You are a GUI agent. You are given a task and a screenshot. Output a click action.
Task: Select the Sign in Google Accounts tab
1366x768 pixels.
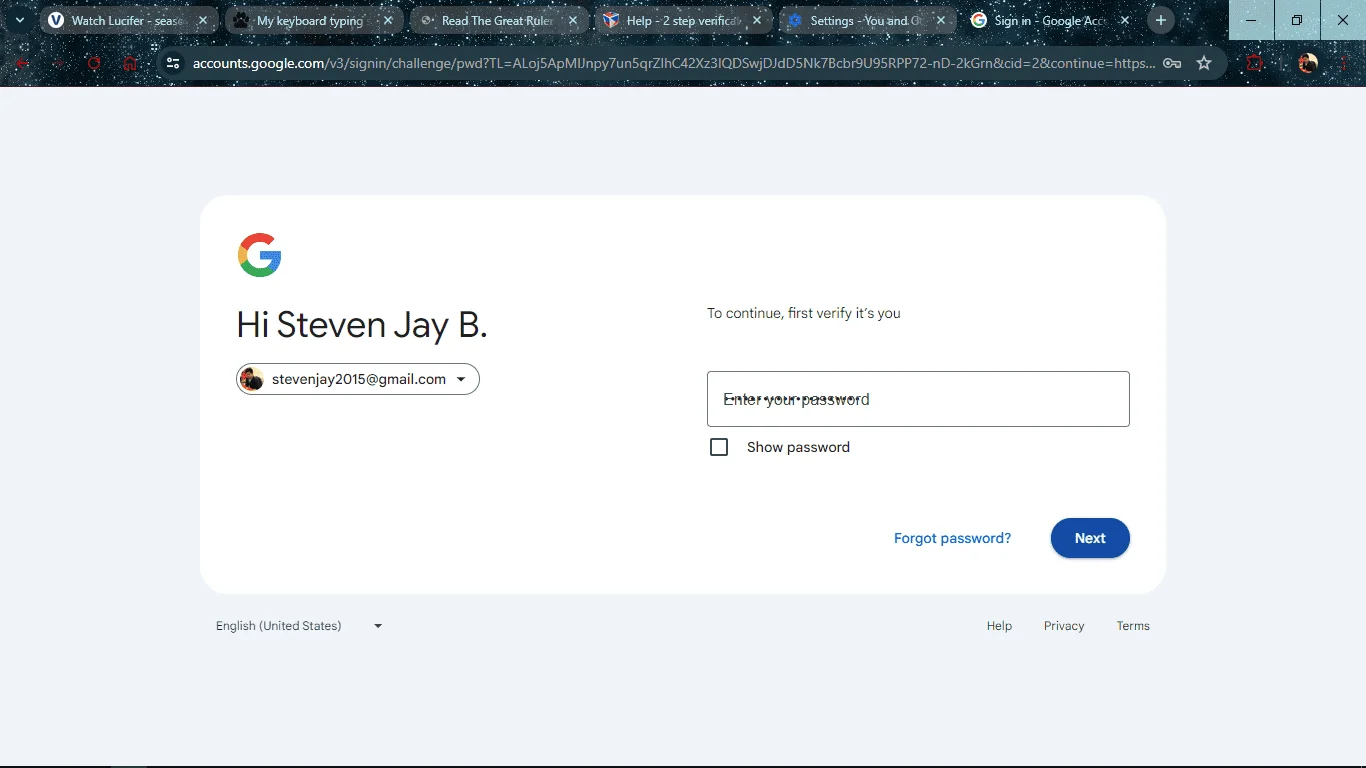(x=1052, y=20)
